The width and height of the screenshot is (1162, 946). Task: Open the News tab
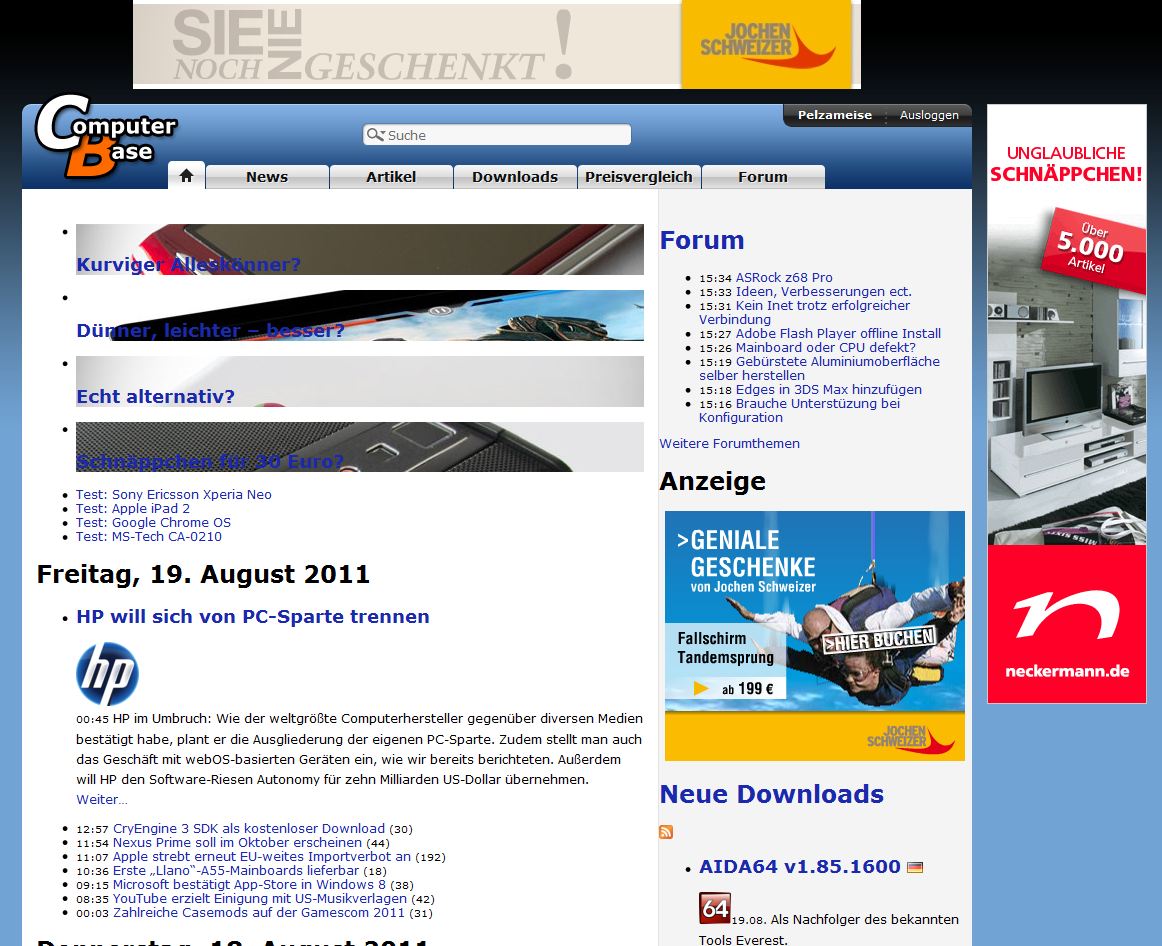click(x=267, y=177)
